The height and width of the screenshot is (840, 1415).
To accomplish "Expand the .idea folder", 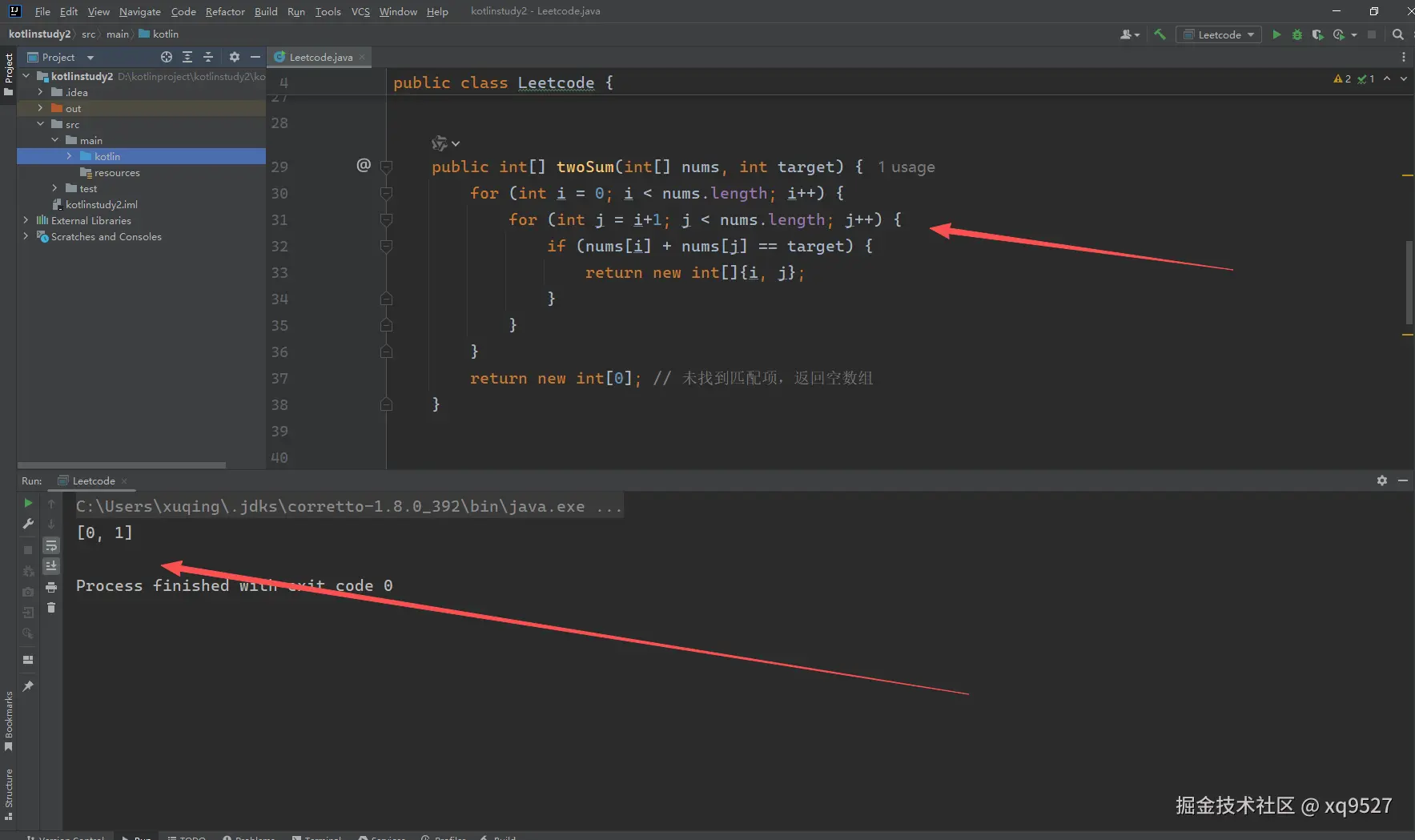I will (40, 92).
